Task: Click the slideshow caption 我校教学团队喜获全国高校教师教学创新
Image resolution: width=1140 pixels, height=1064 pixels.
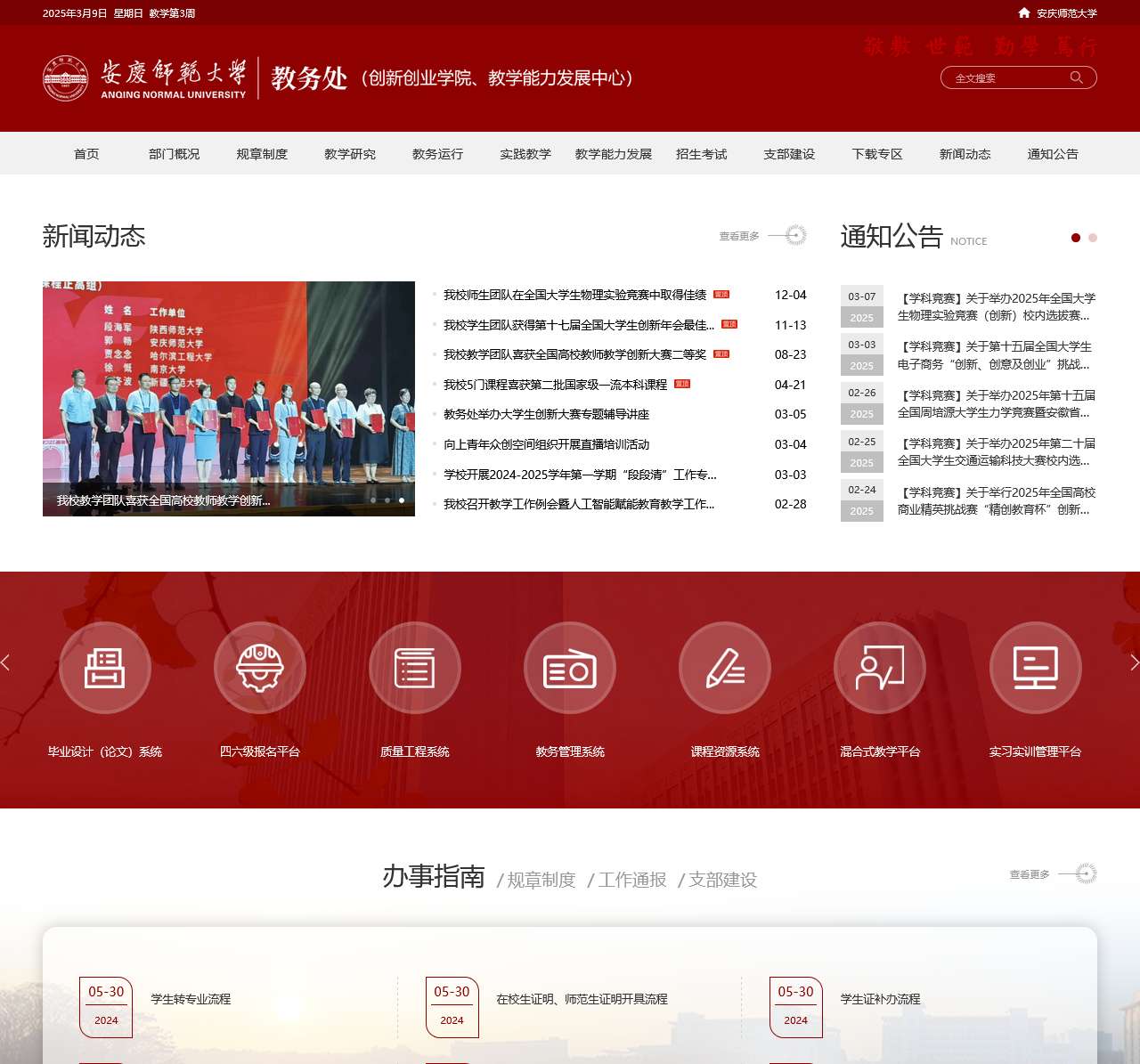Action: point(163,500)
